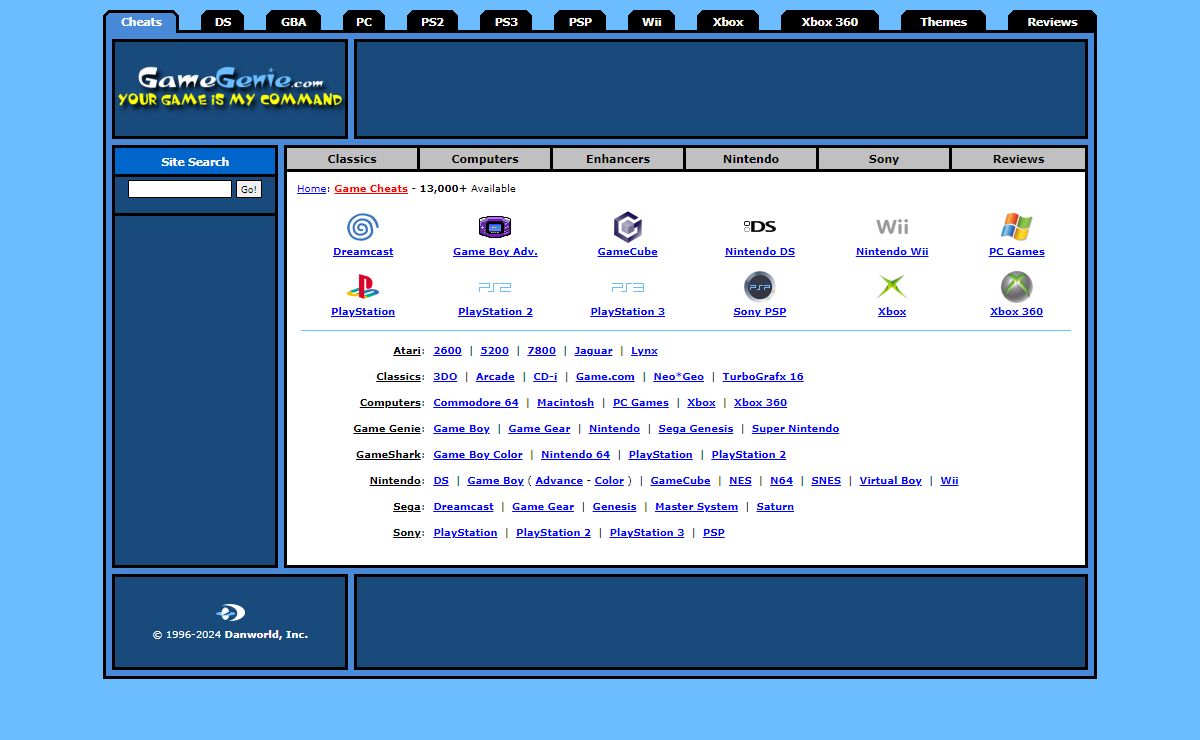This screenshot has height=740, width=1200.
Task: Open the N64 link in Nintendo row
Action: (781, 481)
